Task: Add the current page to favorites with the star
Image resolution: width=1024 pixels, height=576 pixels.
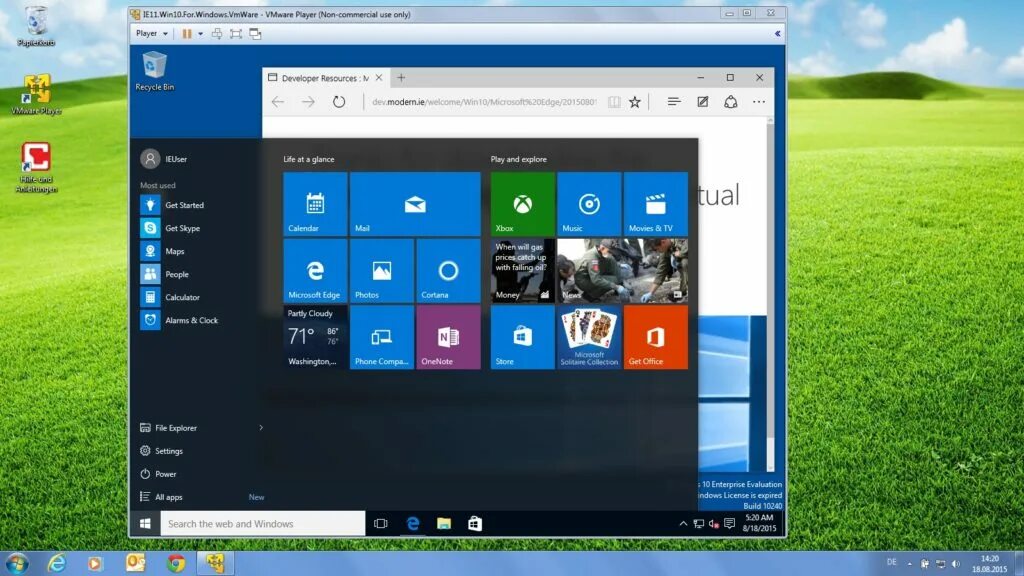Action: (635, 101)
